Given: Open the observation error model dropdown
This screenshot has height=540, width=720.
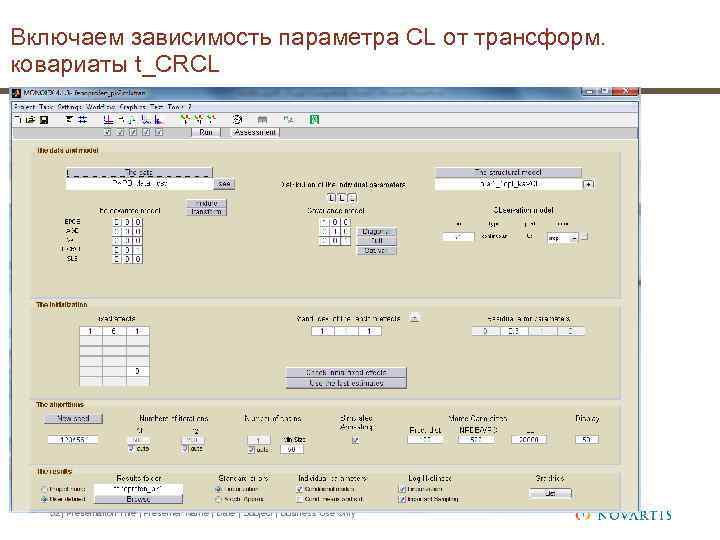Looking at the screenshot, I should [x=562, y=238].
